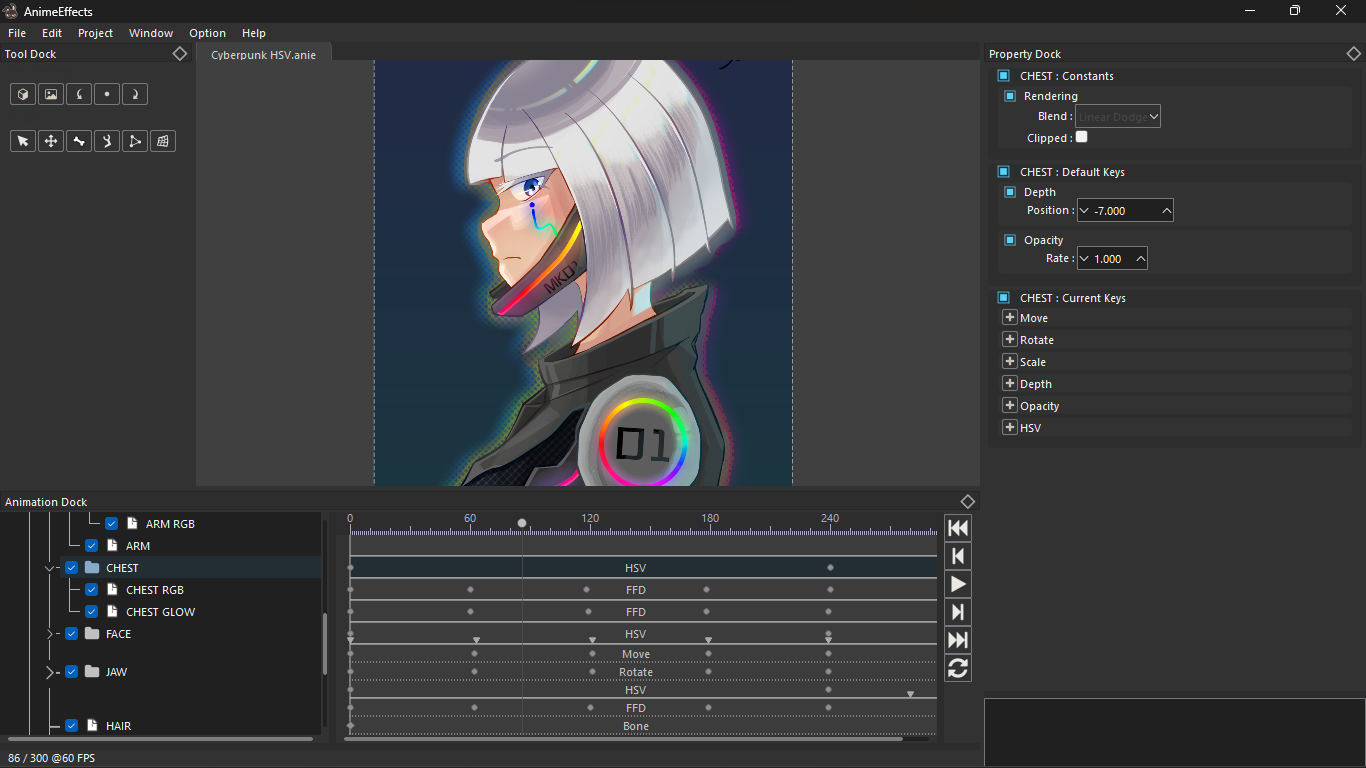Jump to the last frame of animation

click(958, 640)
